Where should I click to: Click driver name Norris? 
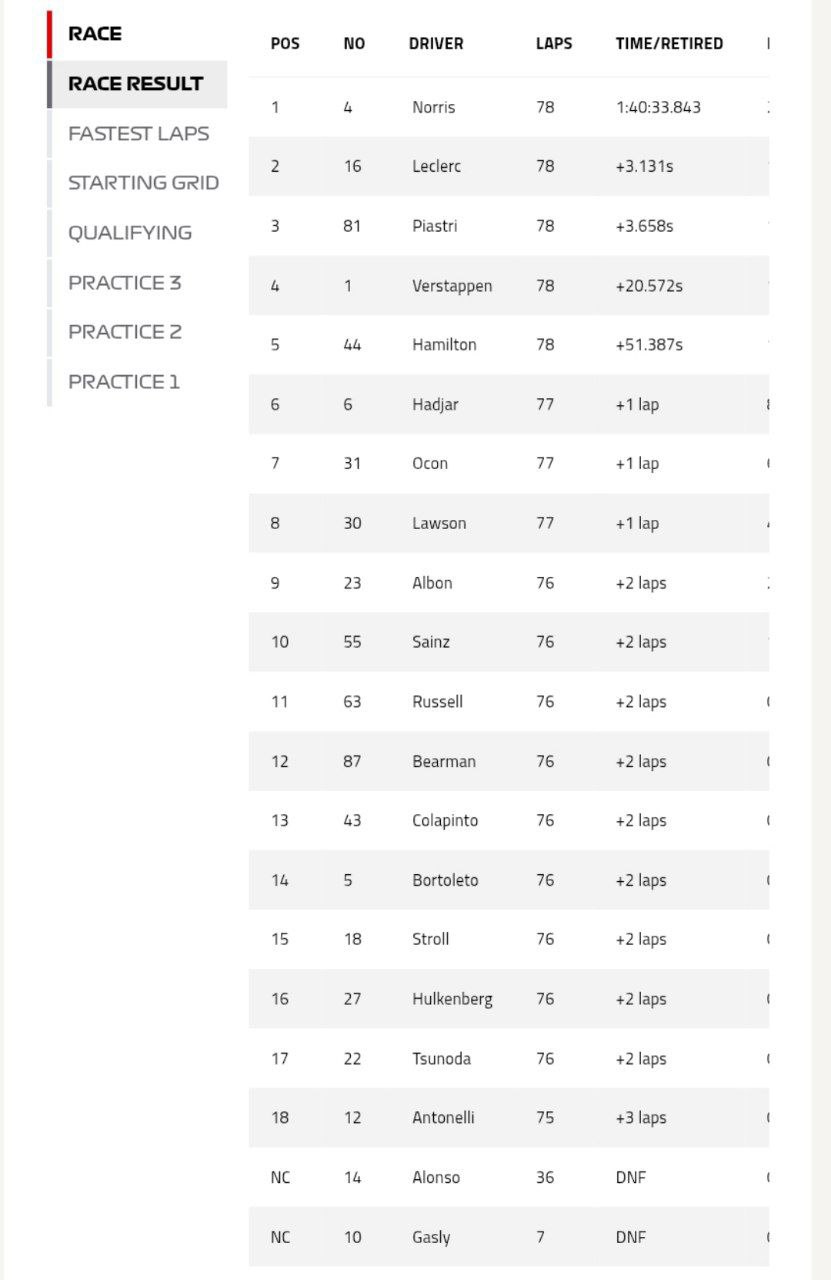coord(433,107)
